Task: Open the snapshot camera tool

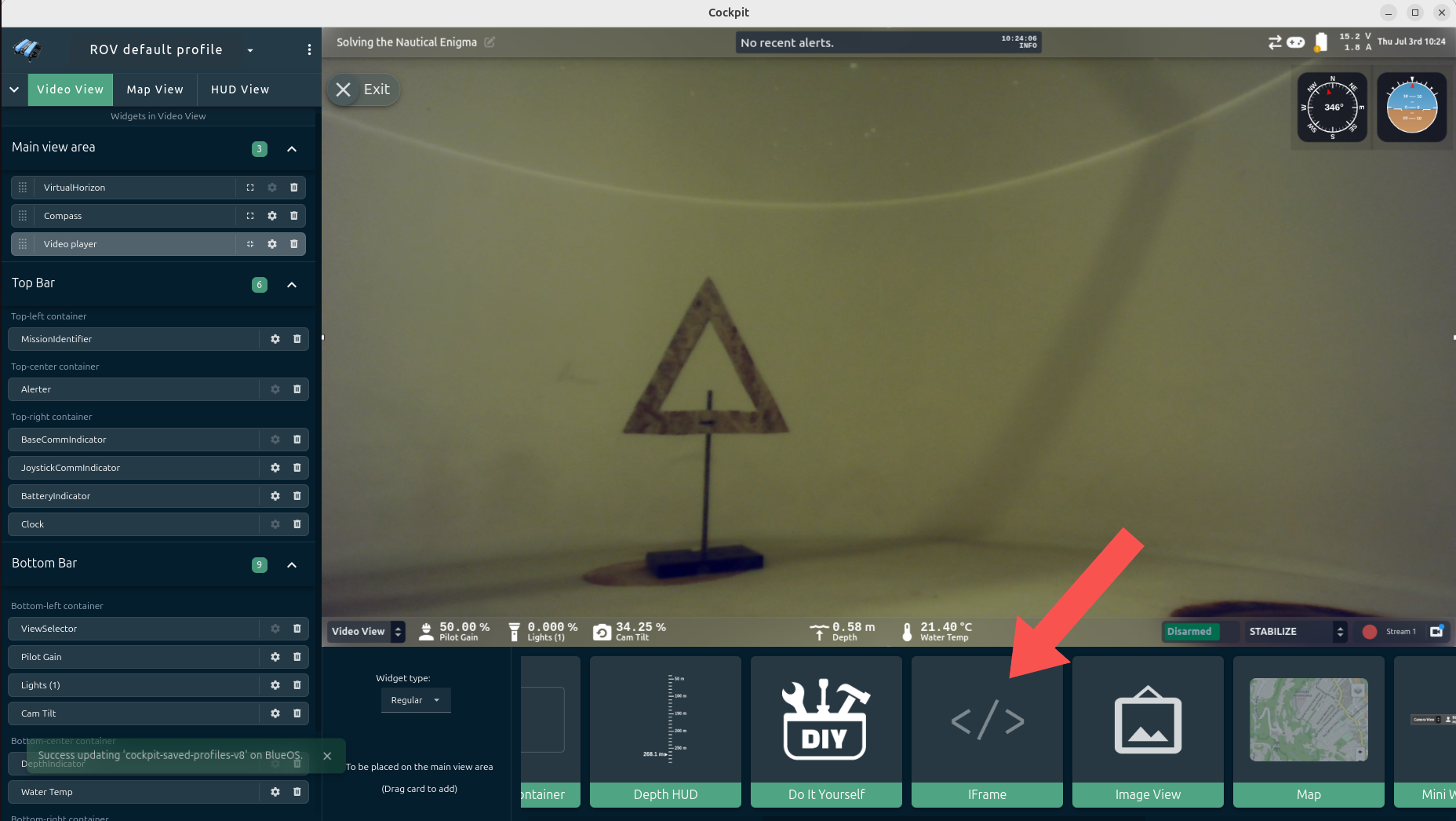Action: (x=1437, y=631)
